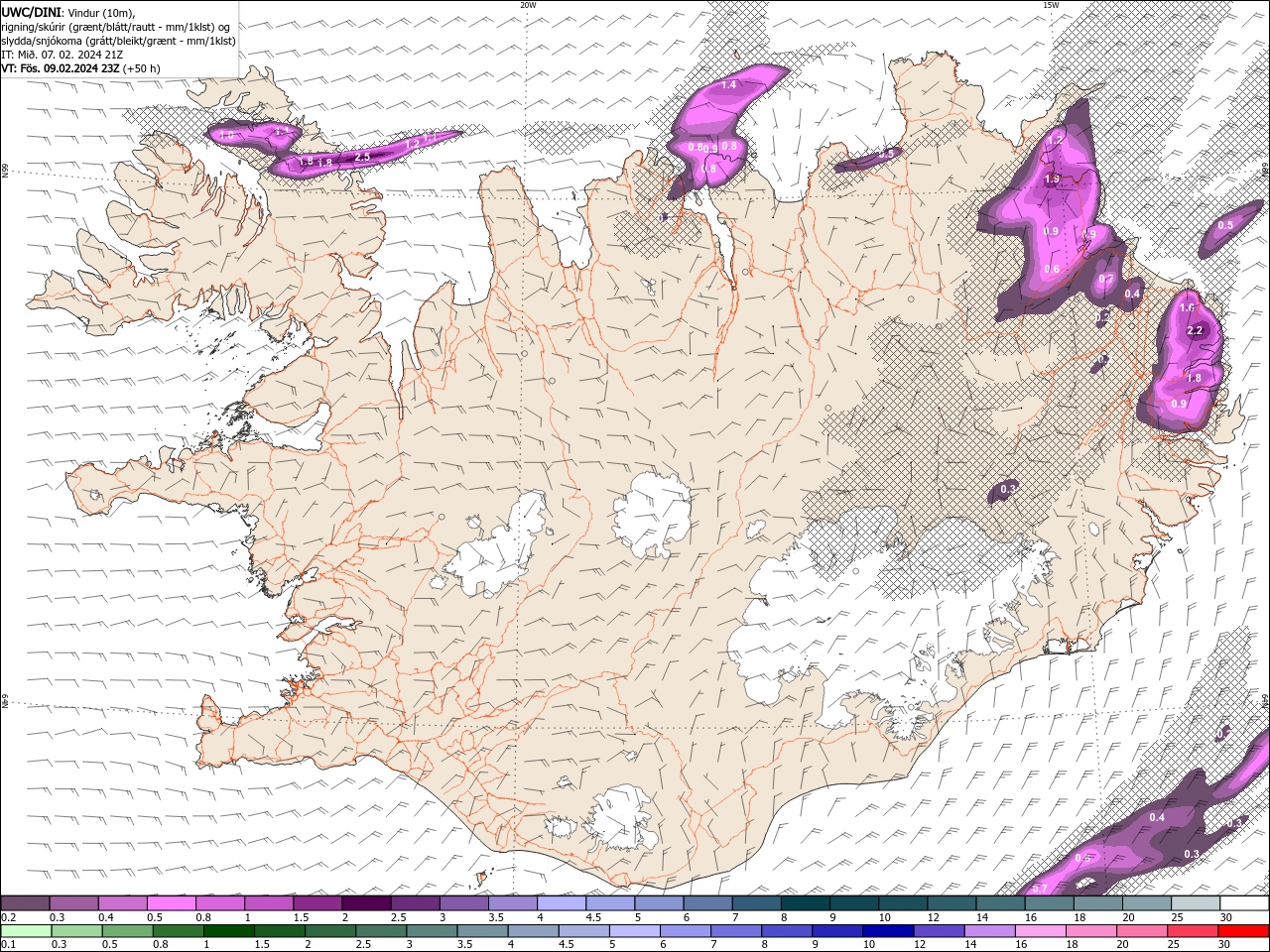Screen dimensions: 1270x952
Task: Click the 'slydda/snjókoma' description line
Action: [x=118, y=41]
